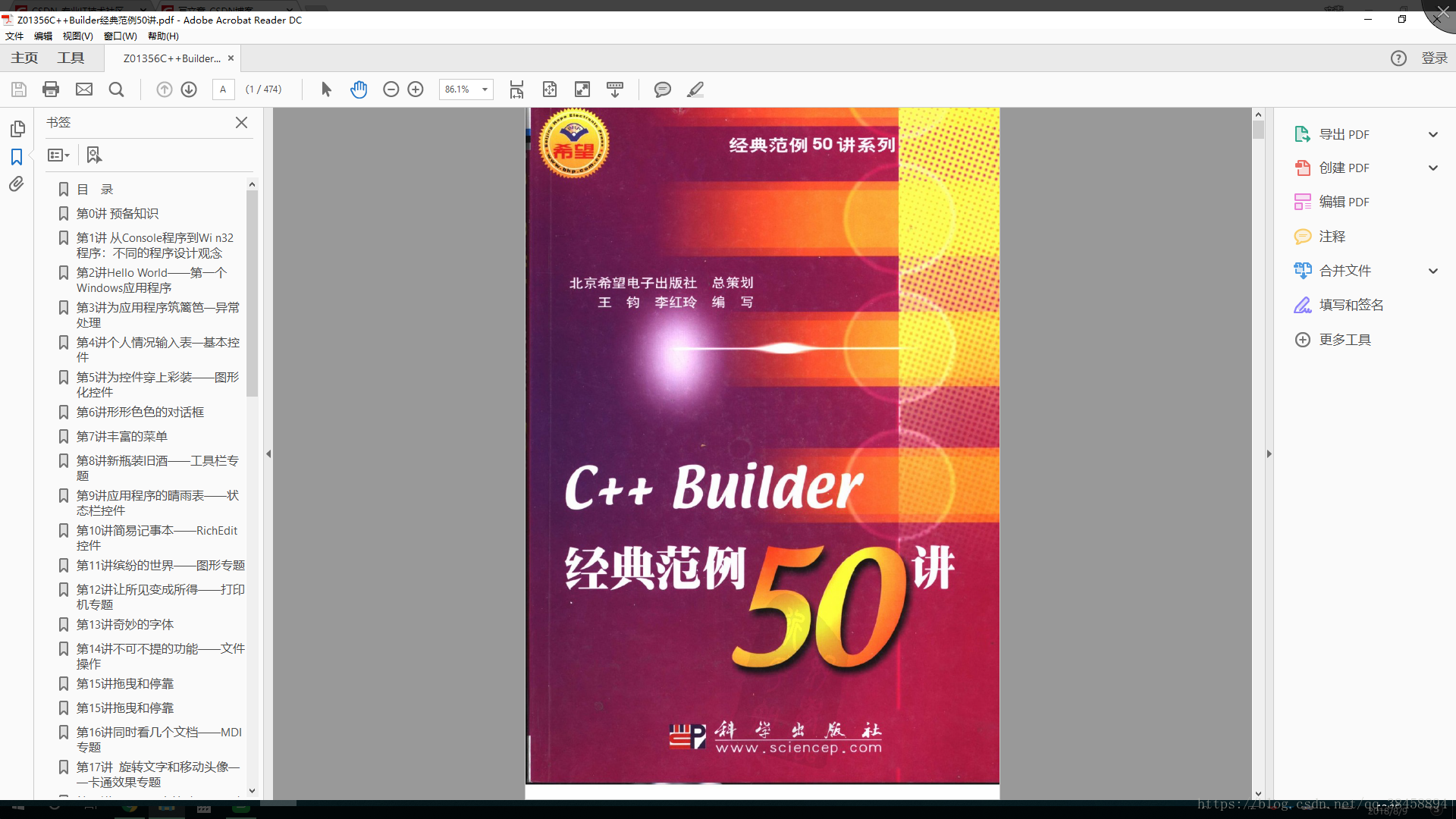This screenshot has width=1456, height=819.
Task: Go to previous page arrow
Action: tap(164, 89)
